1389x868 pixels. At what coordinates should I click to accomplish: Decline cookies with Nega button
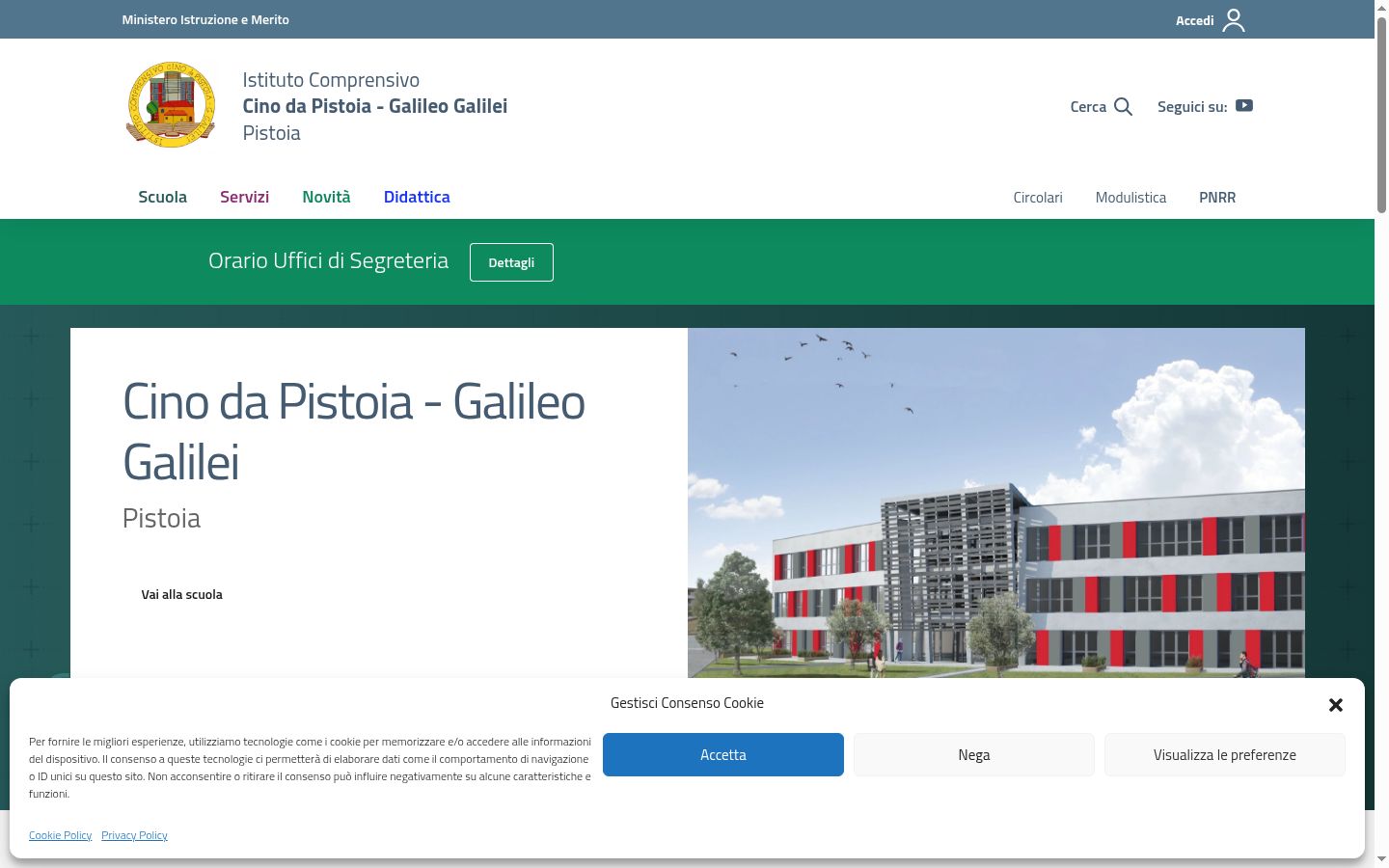pyautogui.click(x=974, y=754)
